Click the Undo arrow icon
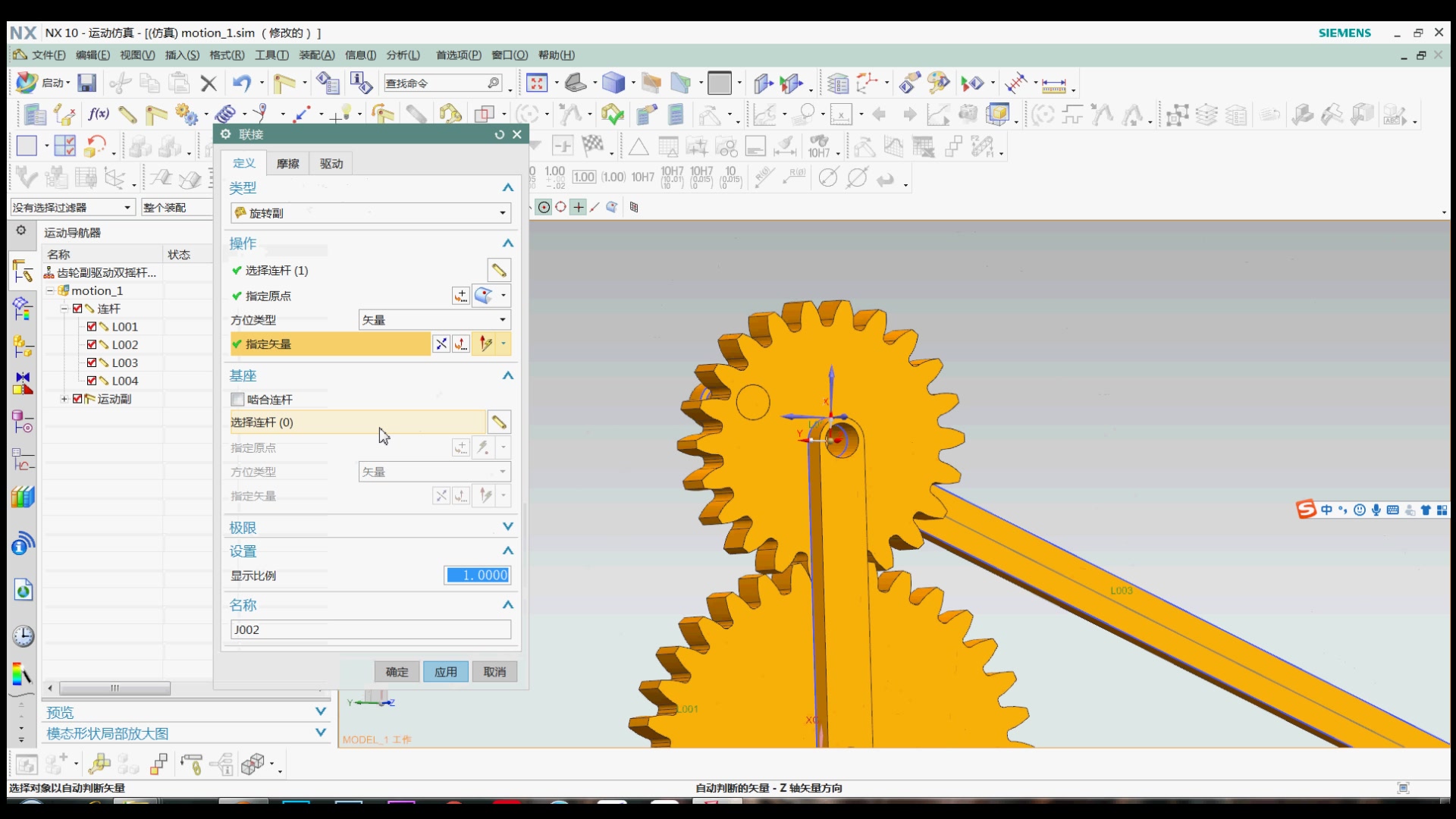This screenshot has width=1456, height=819. [x=241, y=83]
